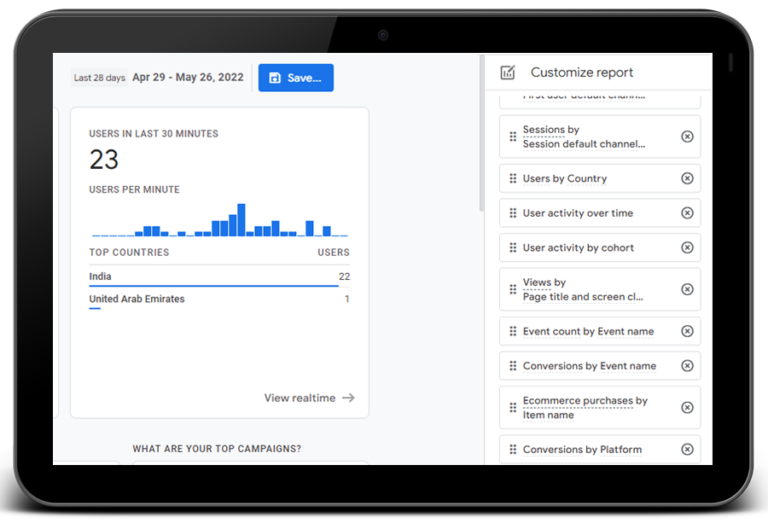Select Ecommerce purchases by Item name text
768x529 pixels.
pyautogui.click(x=585, y=408)
